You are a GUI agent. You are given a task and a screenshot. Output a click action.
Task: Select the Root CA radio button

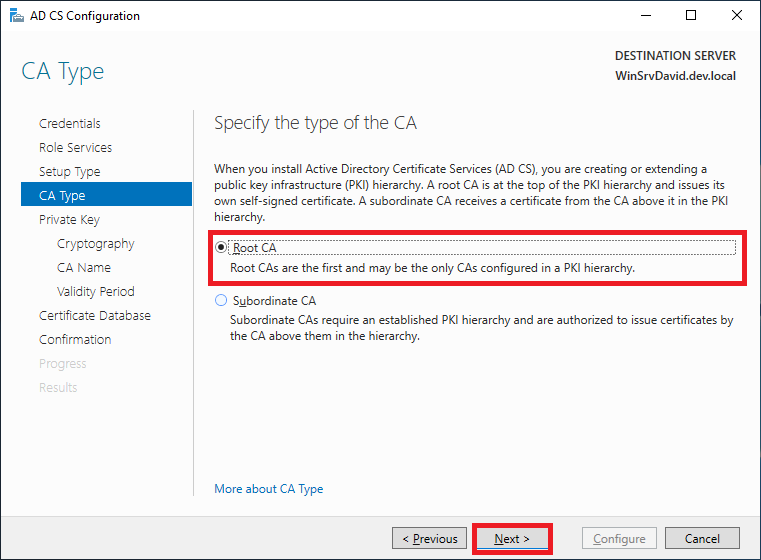click(221, 248)
